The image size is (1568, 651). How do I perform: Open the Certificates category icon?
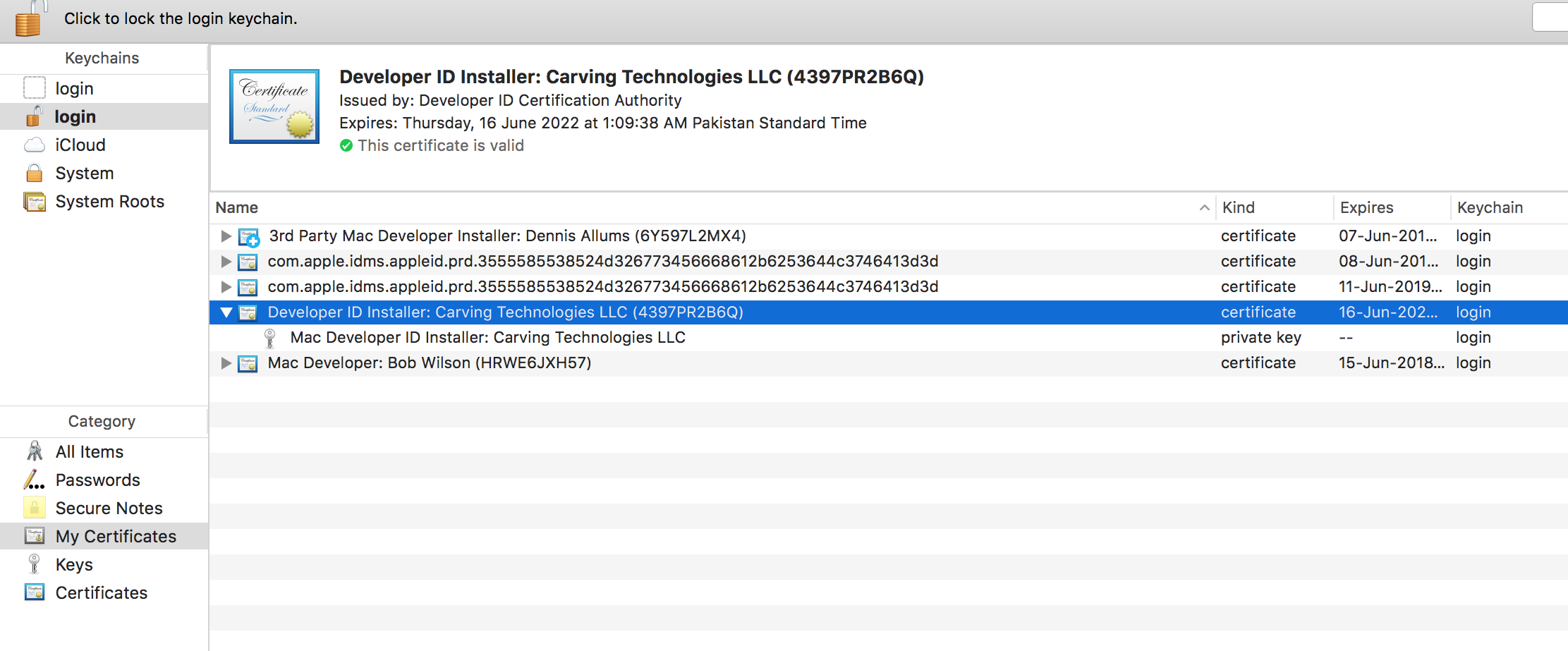pyautogui.click(x=35, y=592)
